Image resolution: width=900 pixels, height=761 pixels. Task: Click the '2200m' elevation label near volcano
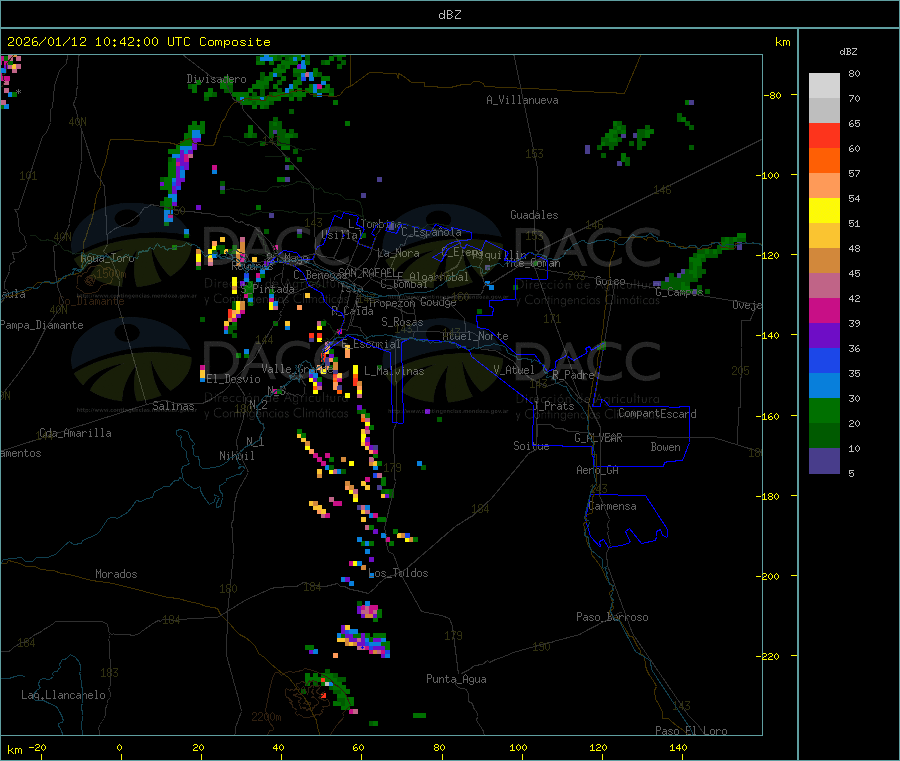tap(266, 717)
